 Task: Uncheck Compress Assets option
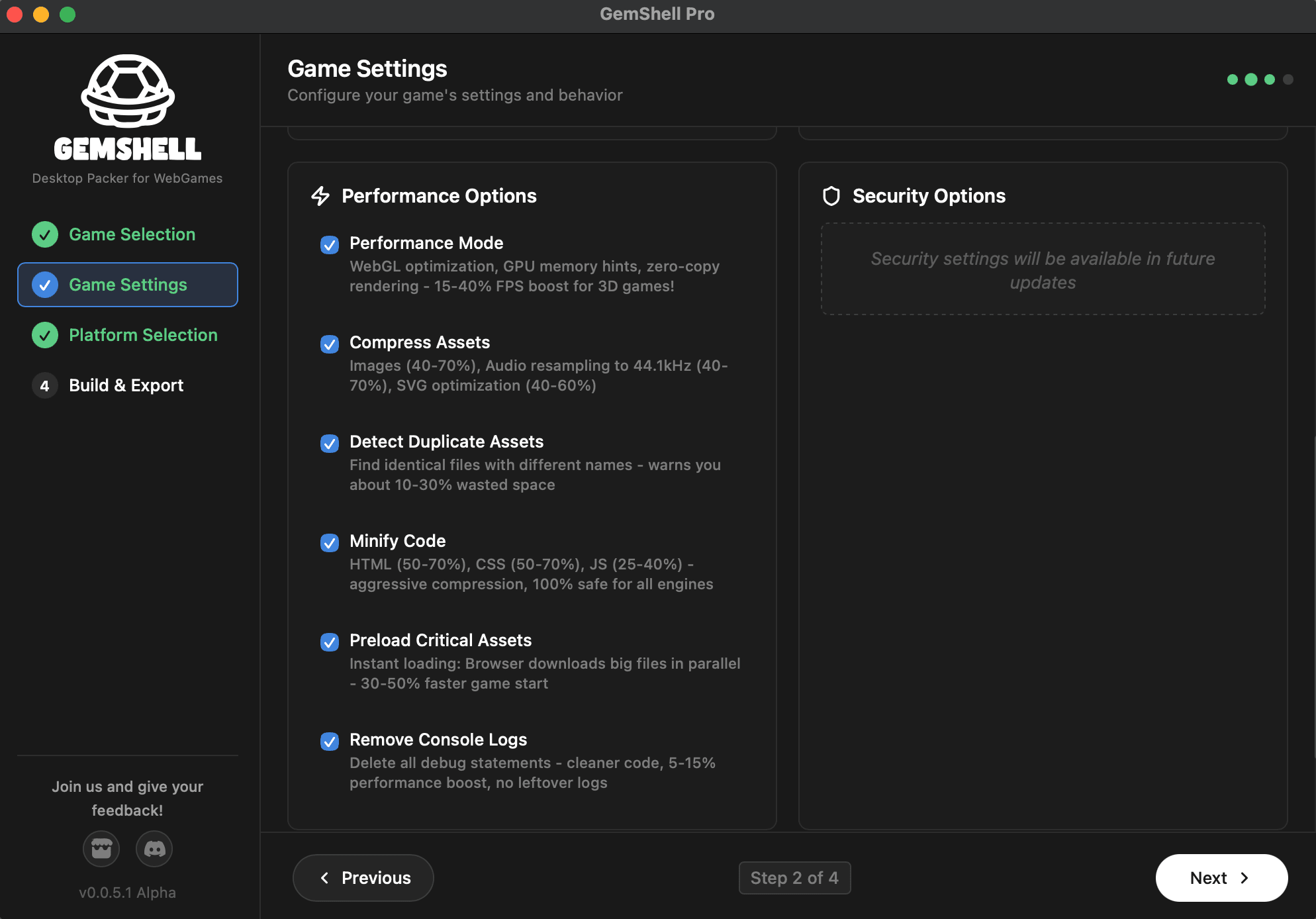(x=330, y=344)
